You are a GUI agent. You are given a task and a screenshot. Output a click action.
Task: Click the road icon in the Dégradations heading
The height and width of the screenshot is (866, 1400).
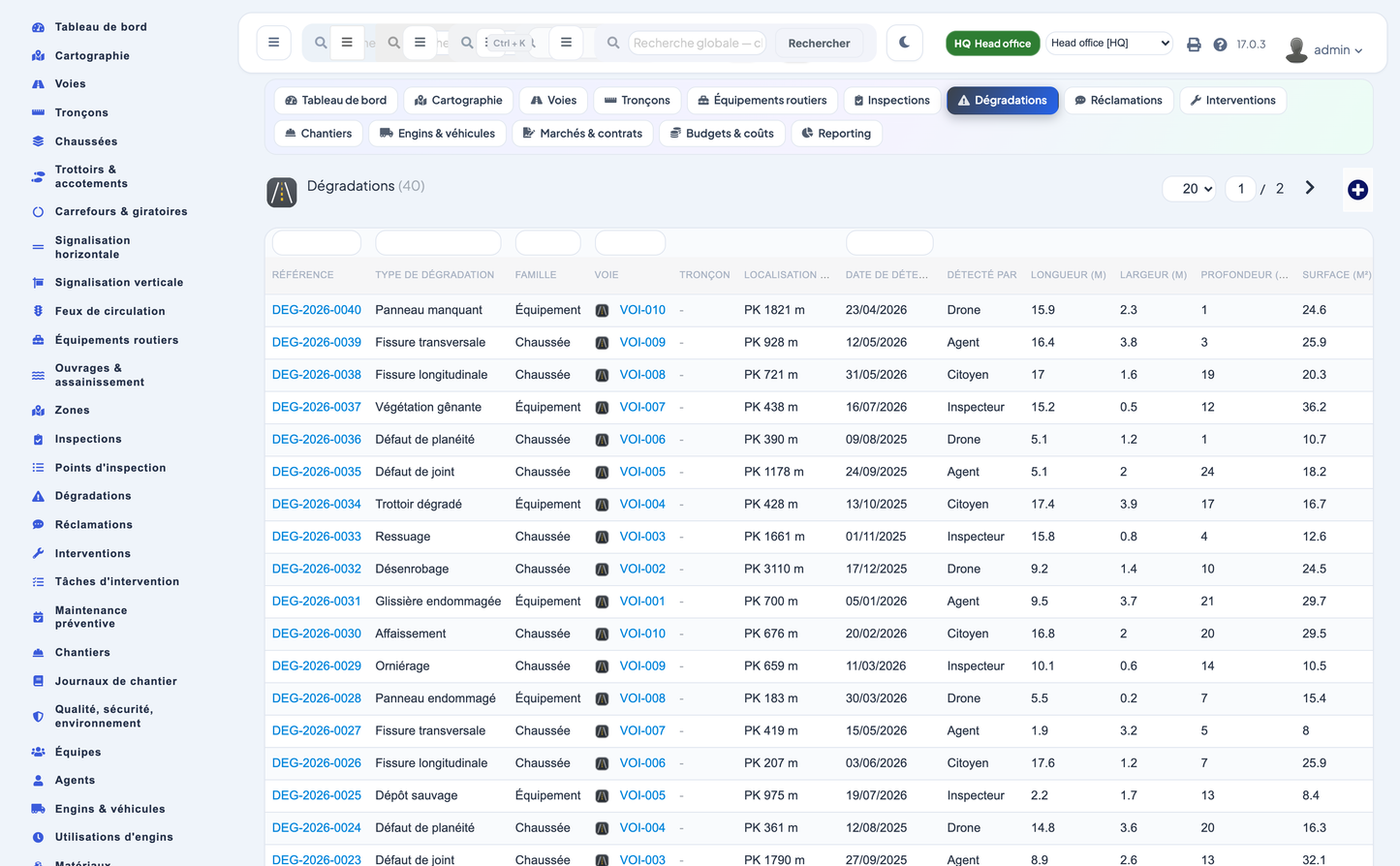[282, 193]
